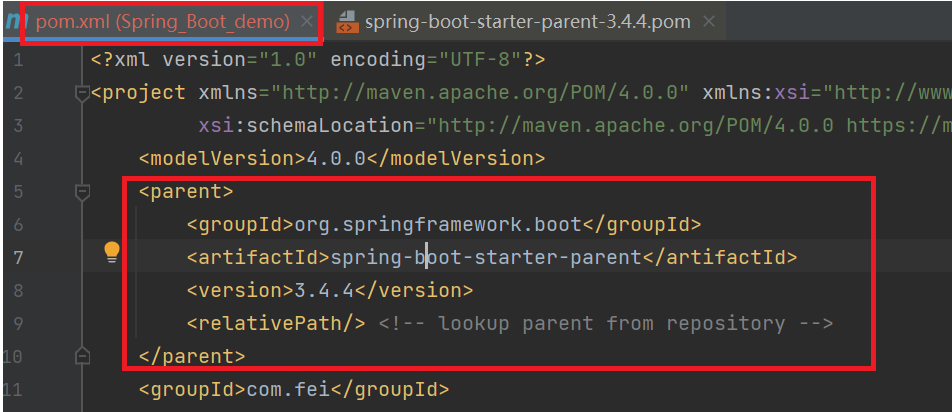Switch to pom.xml (Spring_Boot_demo) tab

click(163, 22)
